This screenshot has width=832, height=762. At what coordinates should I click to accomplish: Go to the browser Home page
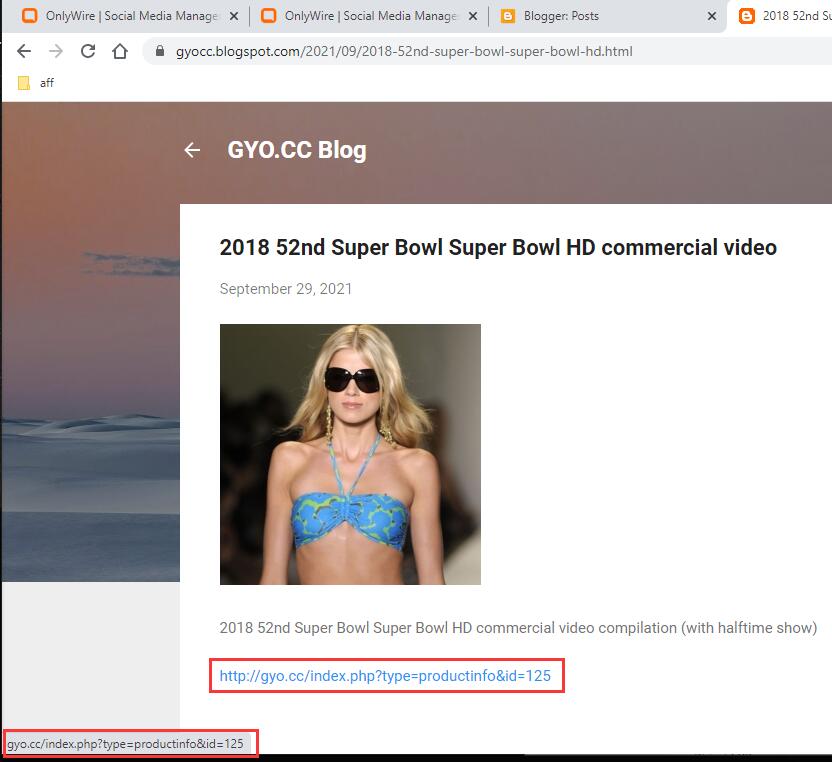[120, 51]
